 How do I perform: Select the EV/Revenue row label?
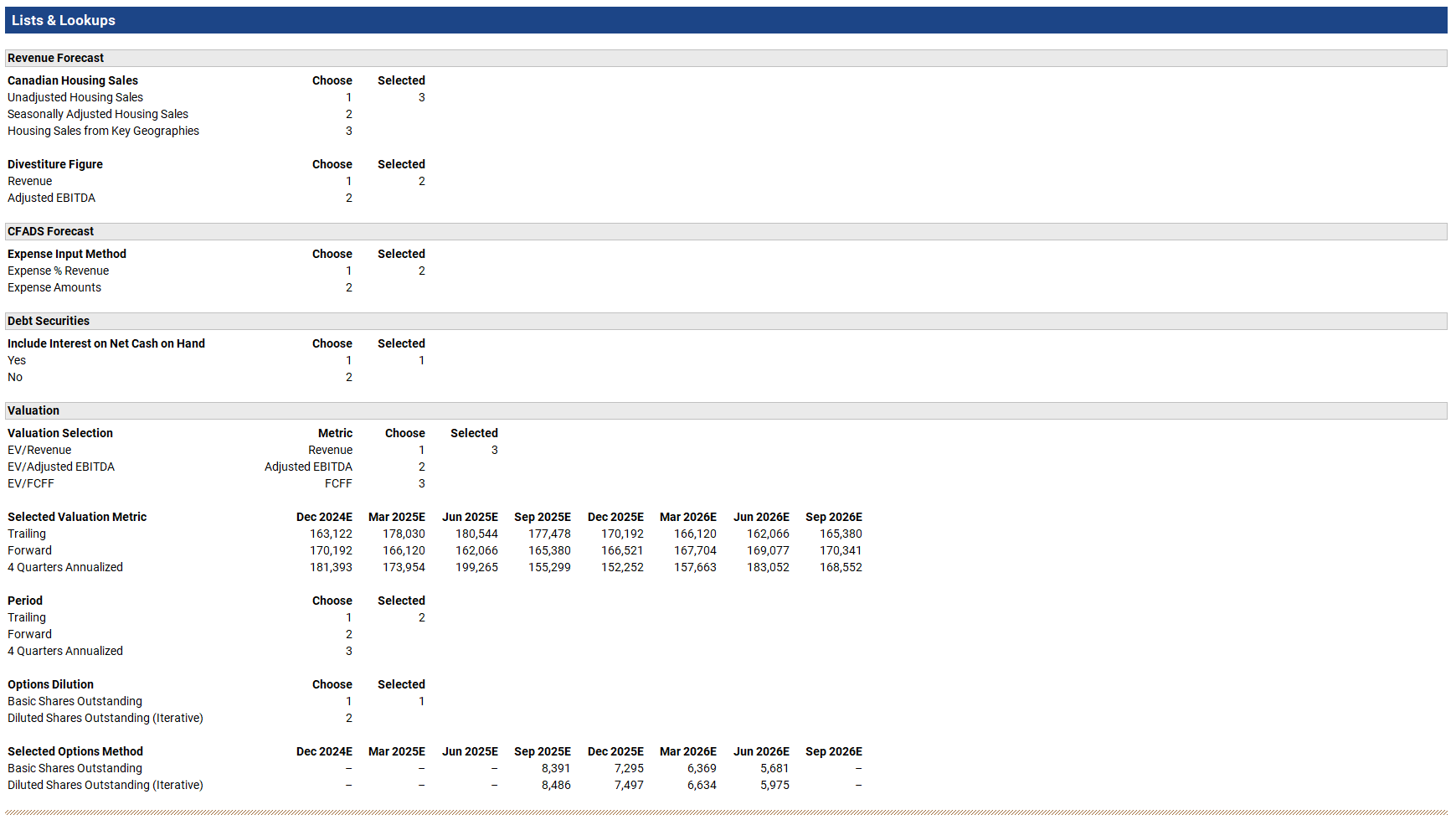(39, 450)
